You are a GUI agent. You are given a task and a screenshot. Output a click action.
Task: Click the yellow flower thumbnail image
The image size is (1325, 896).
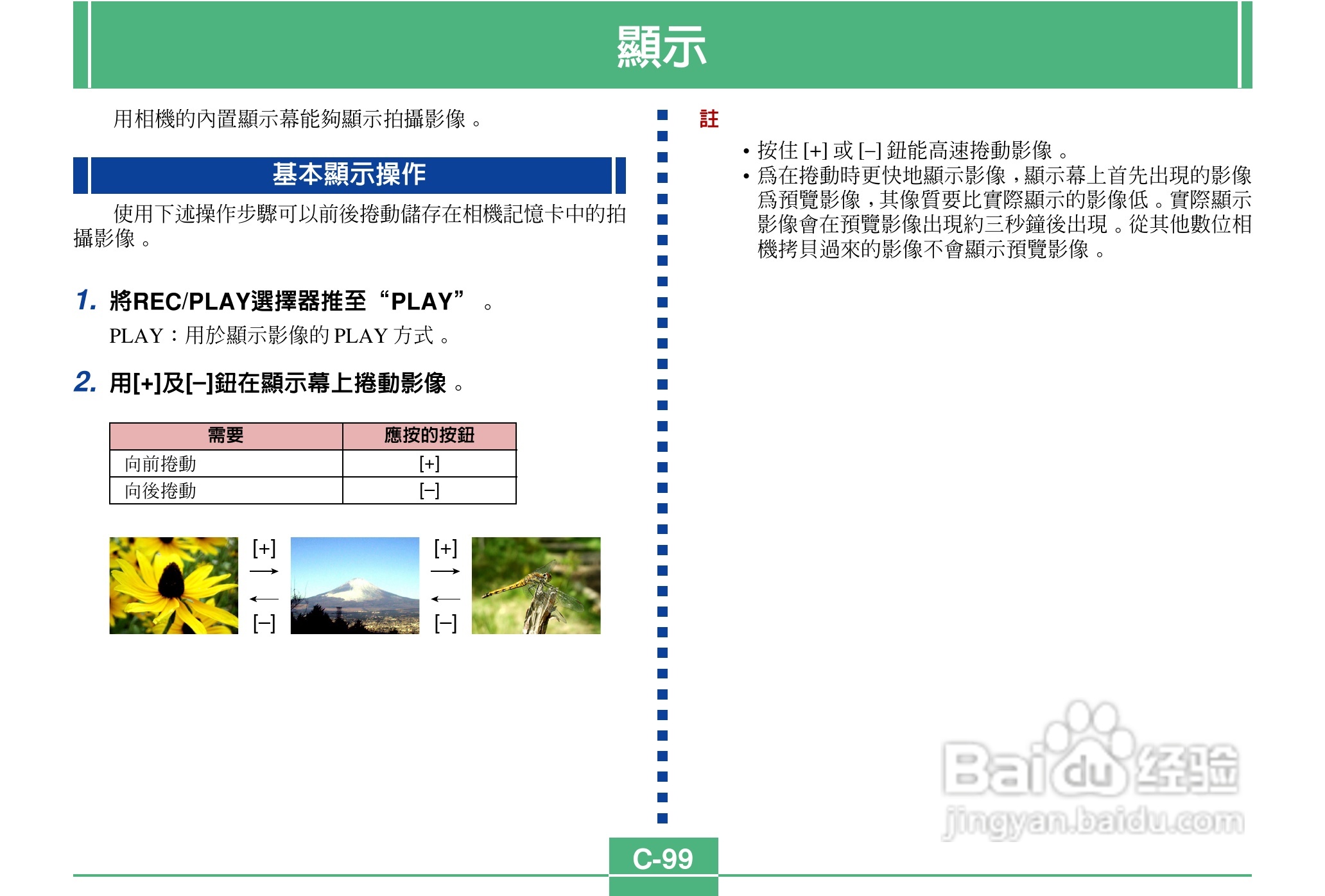[x=173, y=585]
